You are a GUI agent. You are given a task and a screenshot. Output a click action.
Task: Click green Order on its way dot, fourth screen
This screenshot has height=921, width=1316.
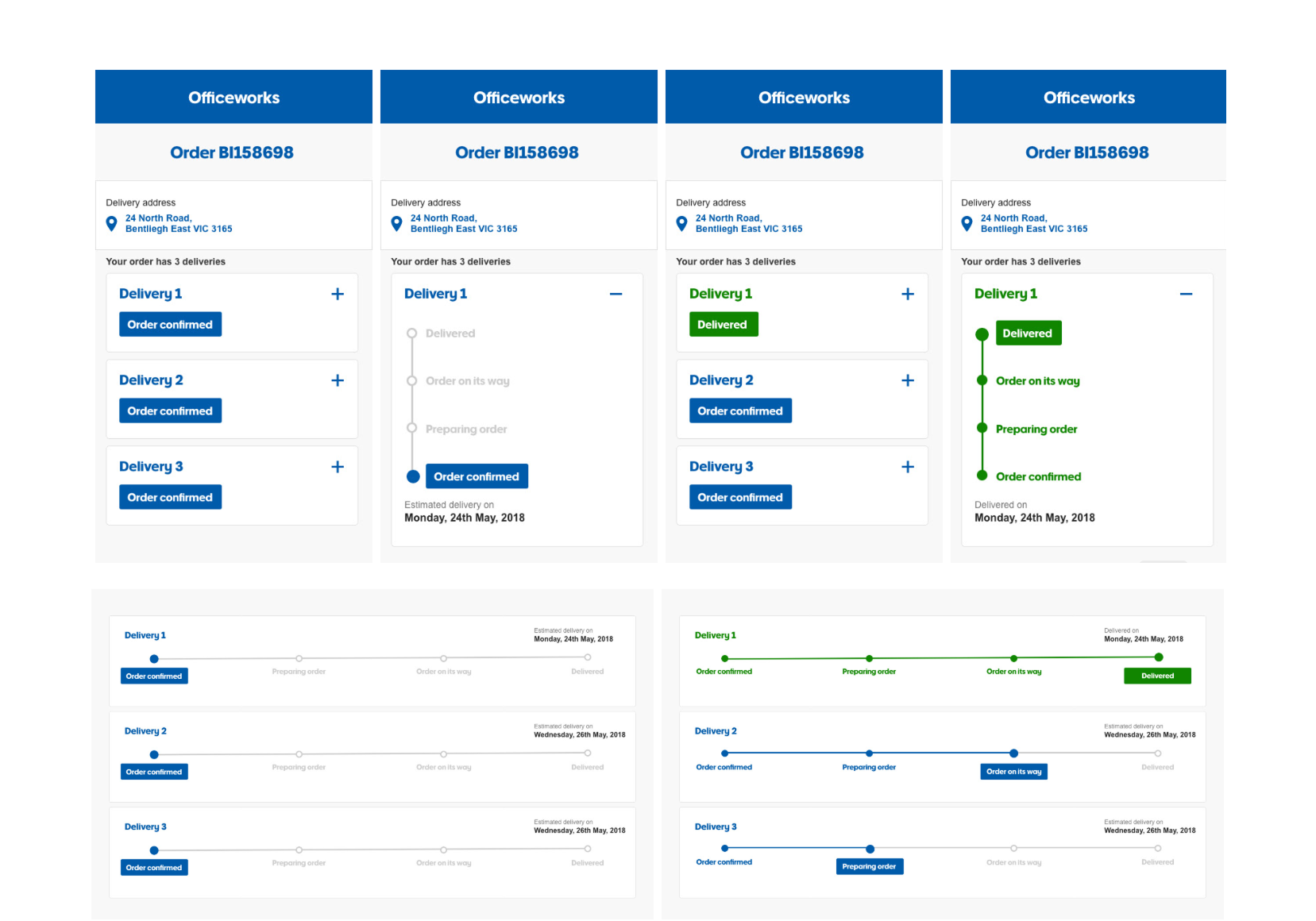point(982,380)
